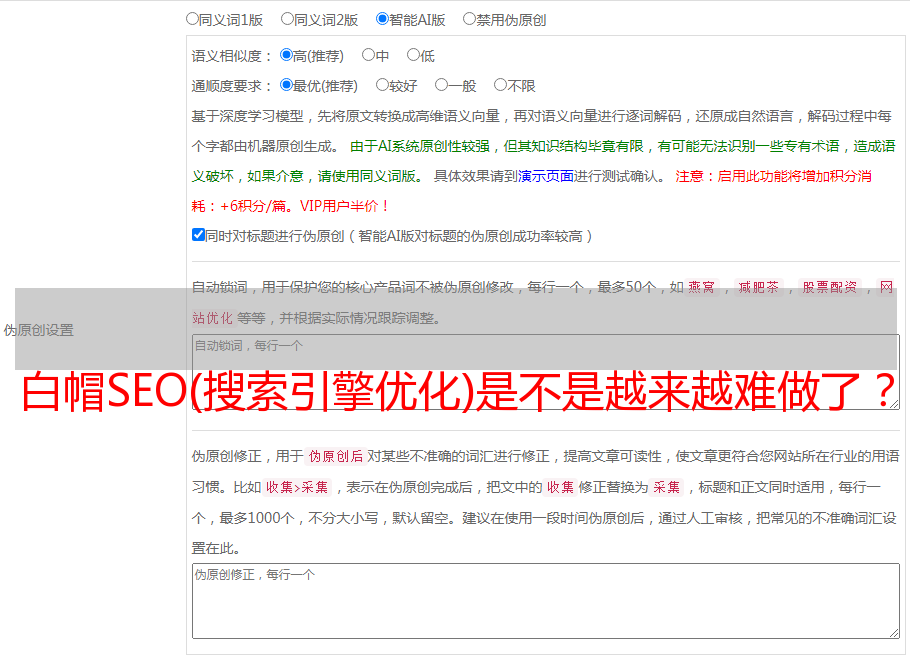Click the 减肥茶 example keyword tag

[759, 287]
